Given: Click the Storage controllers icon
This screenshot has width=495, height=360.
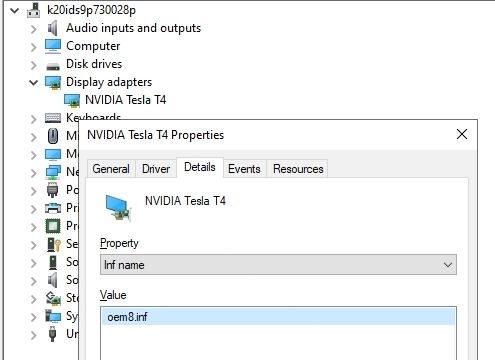Looking at the screenshot, I should click(x=53, y=298).
